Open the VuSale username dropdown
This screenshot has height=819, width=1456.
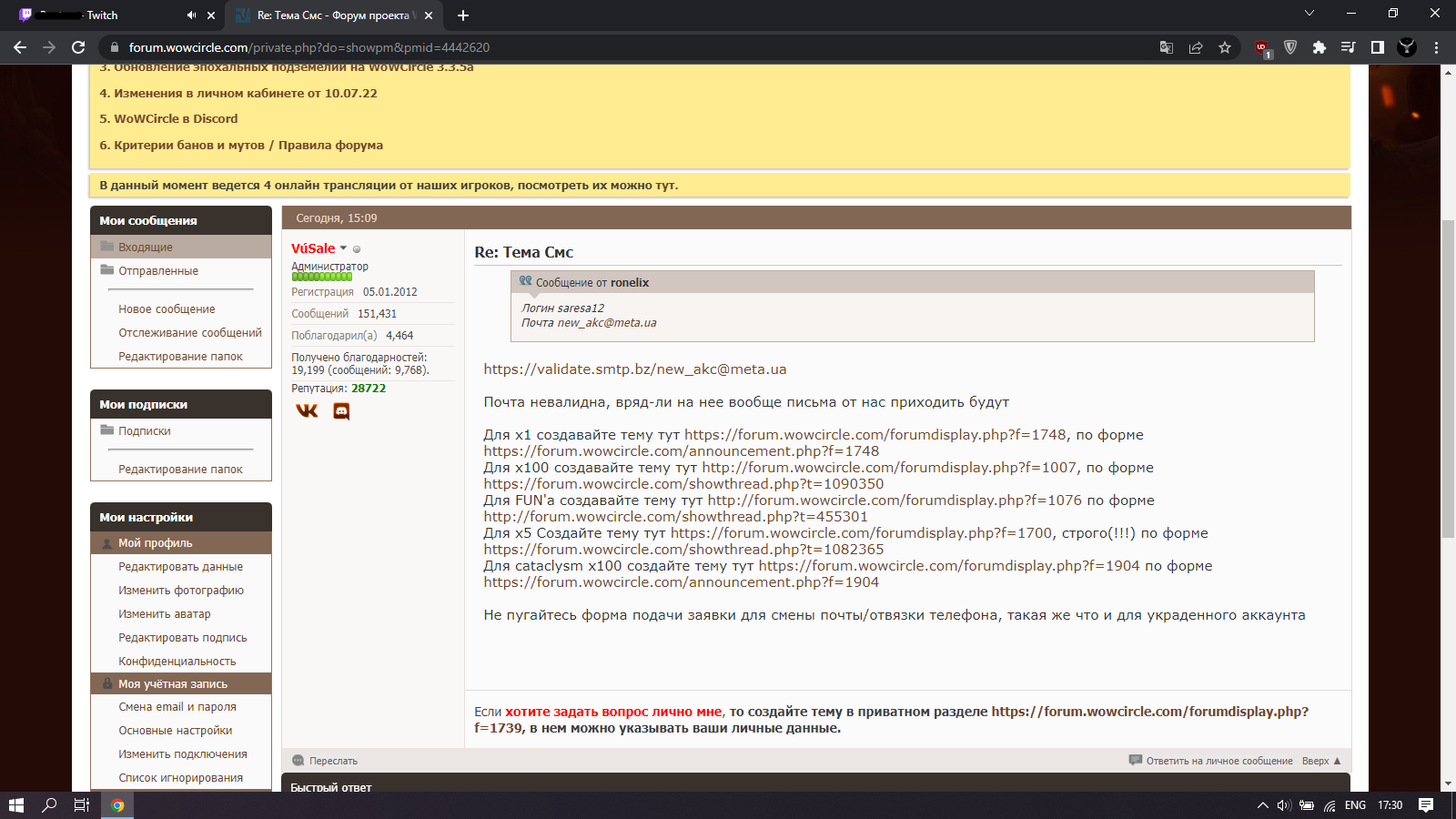pos(343,248)
